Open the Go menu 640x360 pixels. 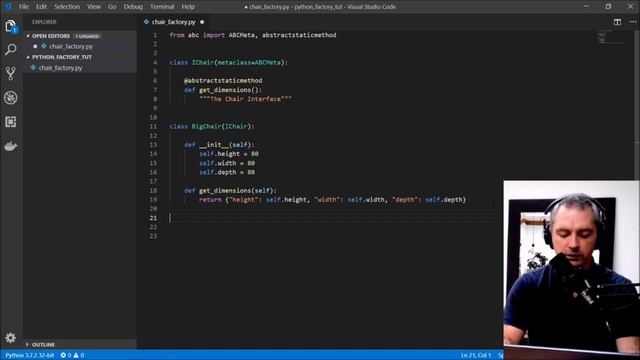[x=112, y=7]
